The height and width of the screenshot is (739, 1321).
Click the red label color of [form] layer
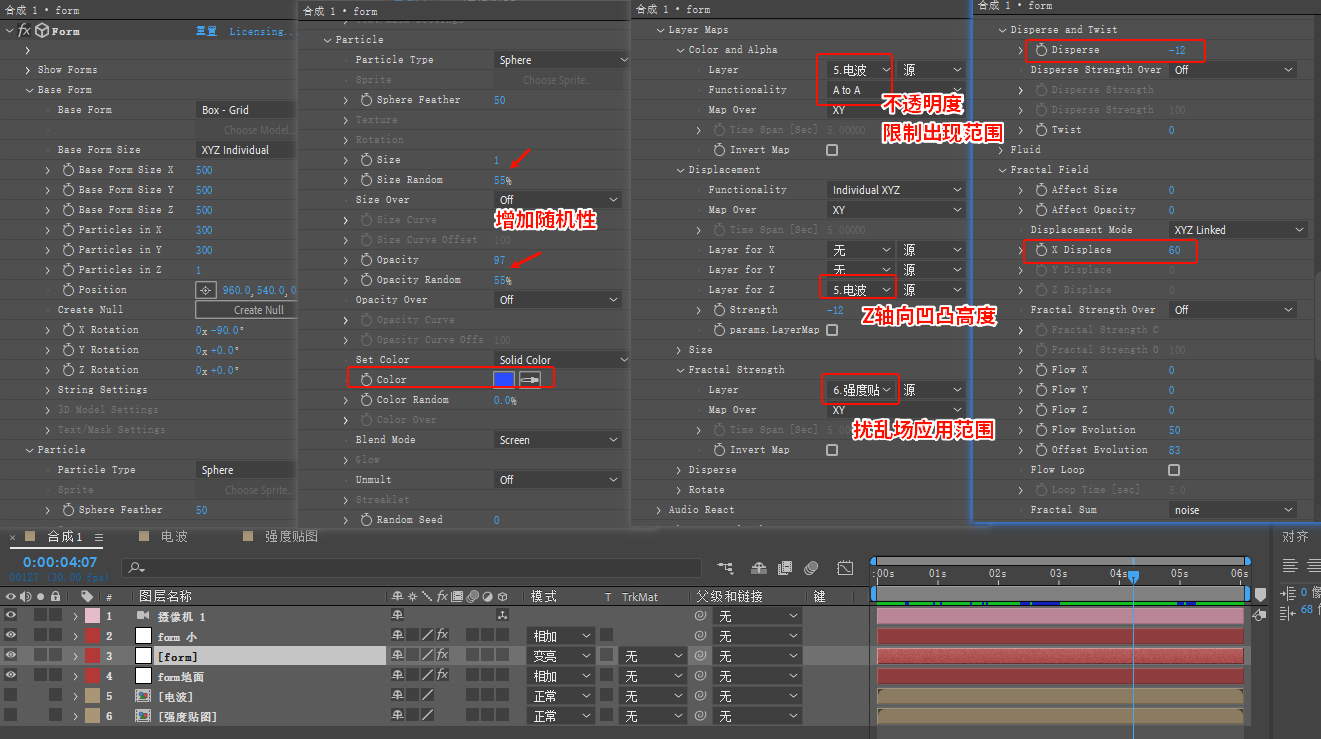click(x=92, y=656)
